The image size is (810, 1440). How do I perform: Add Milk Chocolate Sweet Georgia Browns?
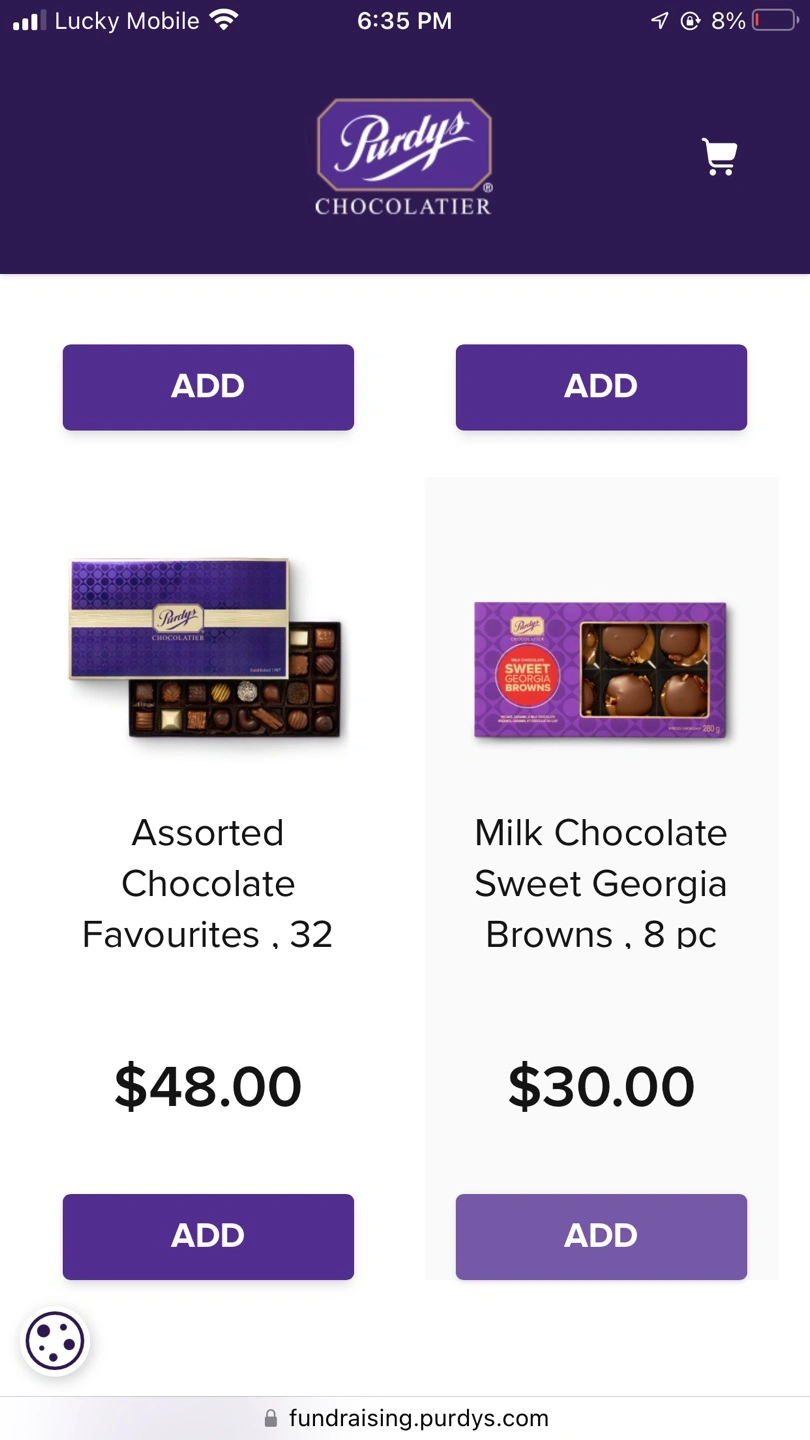(x=601, y=1236)
